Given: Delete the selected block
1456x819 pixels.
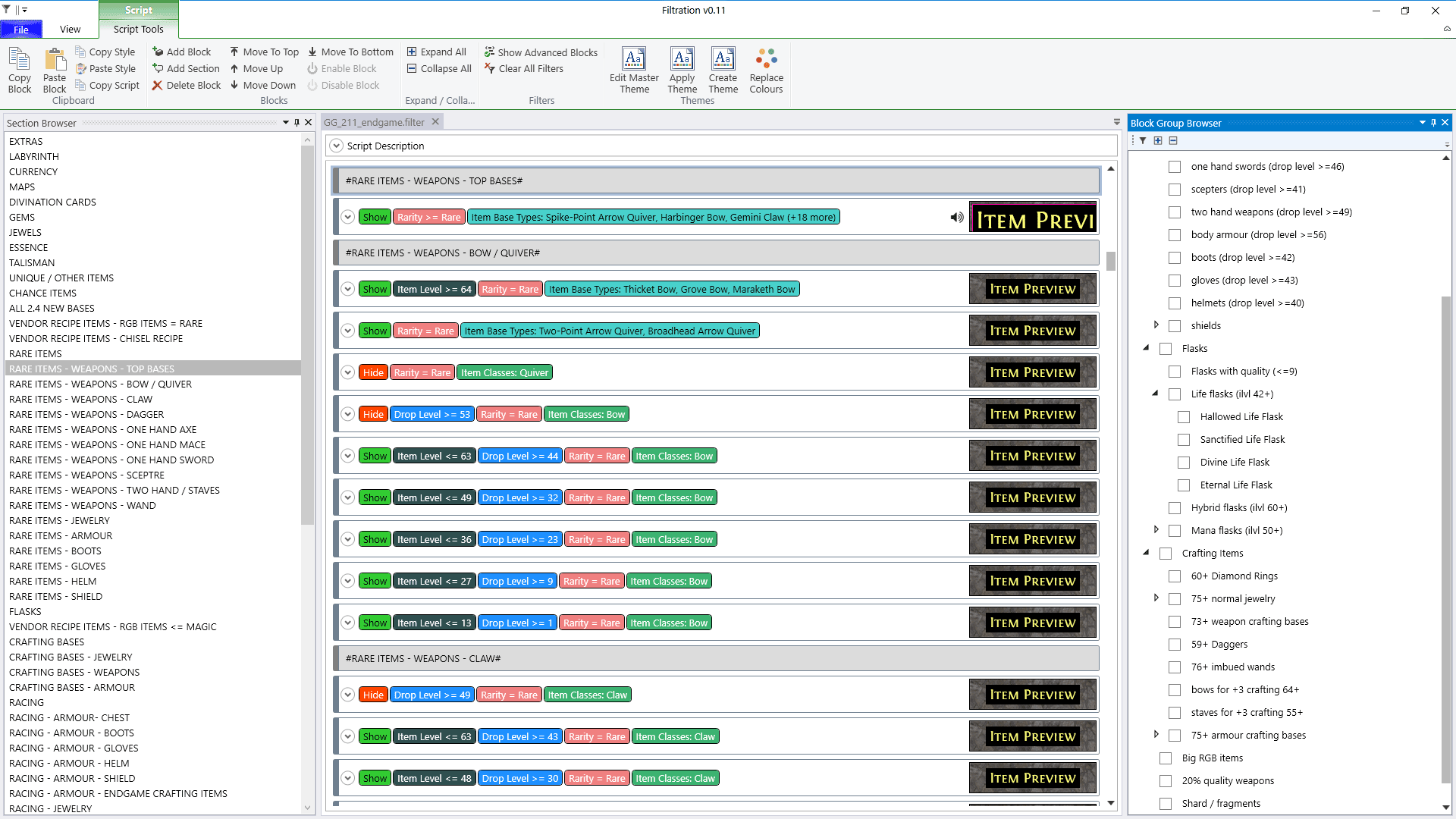Looking at the screenshot, I should 187,85.
